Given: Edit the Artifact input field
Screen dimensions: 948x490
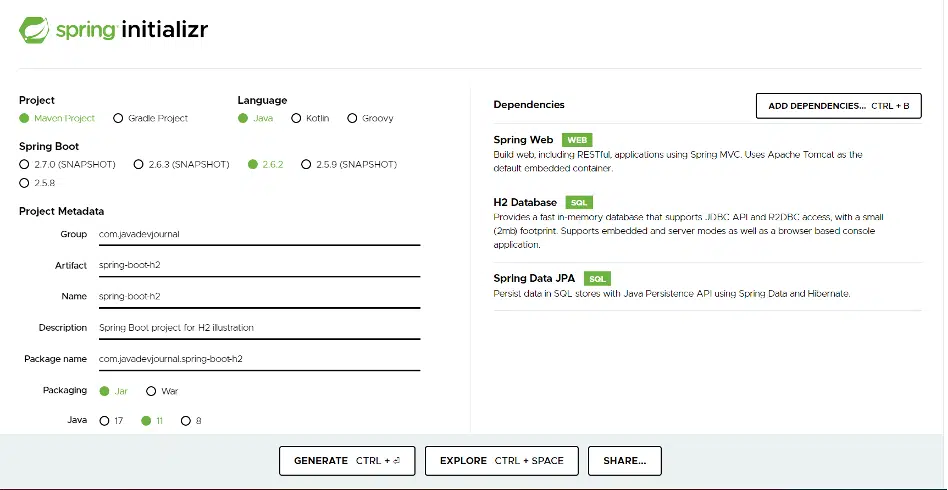Looking at the screenshot, I should point(259,265).
